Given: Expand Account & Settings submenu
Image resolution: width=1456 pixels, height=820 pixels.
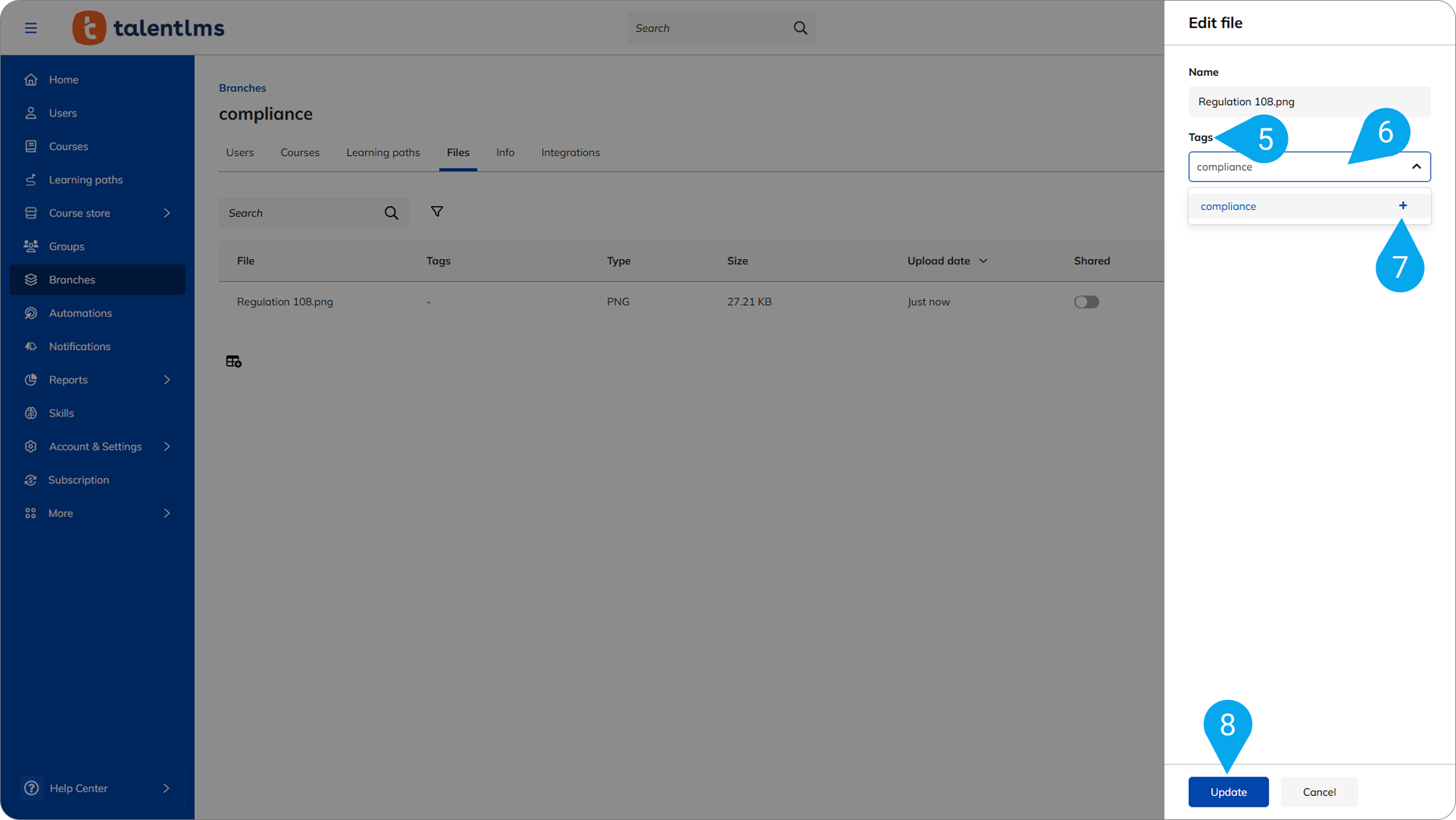Looking at the screenshot, I should tap(167, 447).
